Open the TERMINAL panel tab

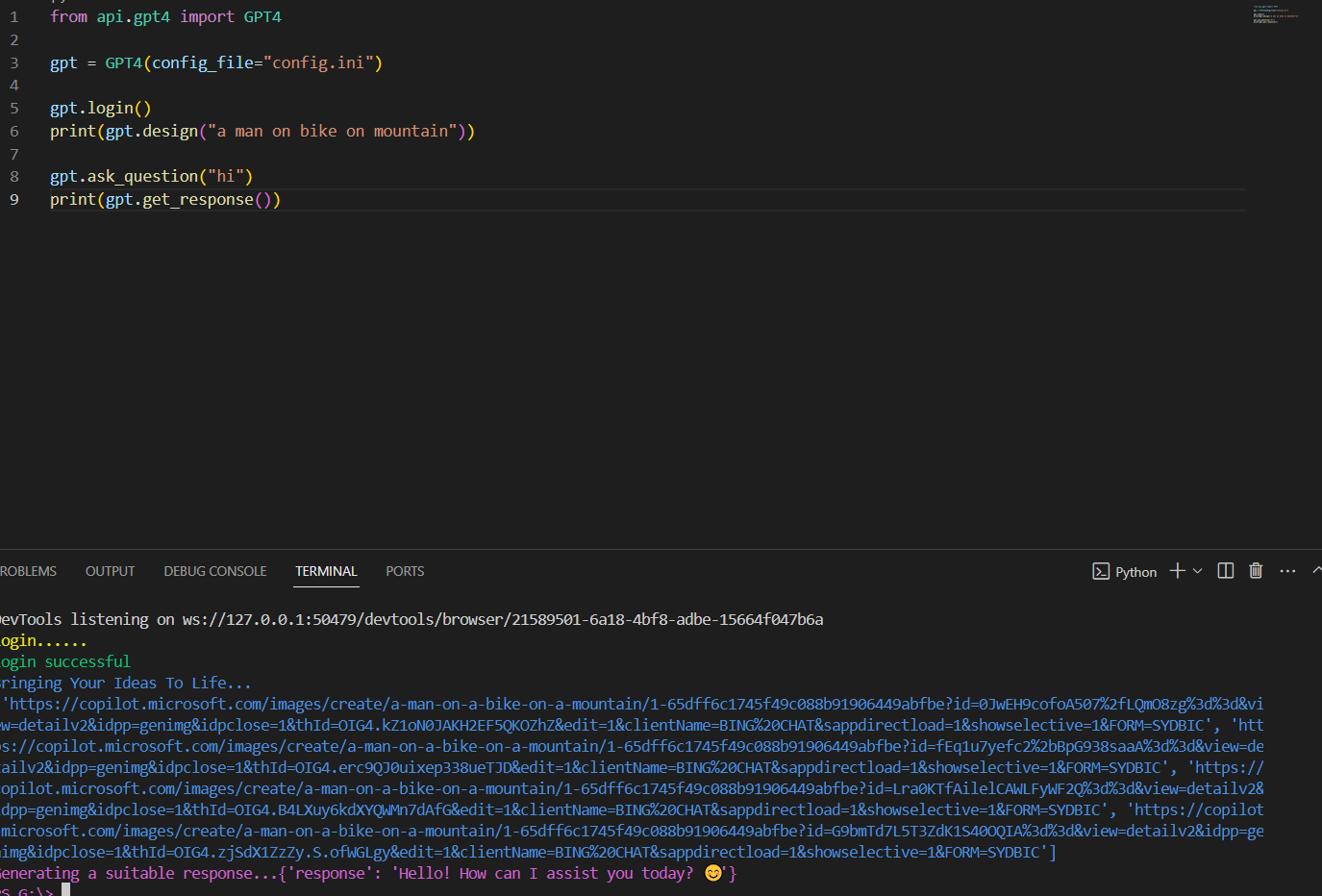326,571
